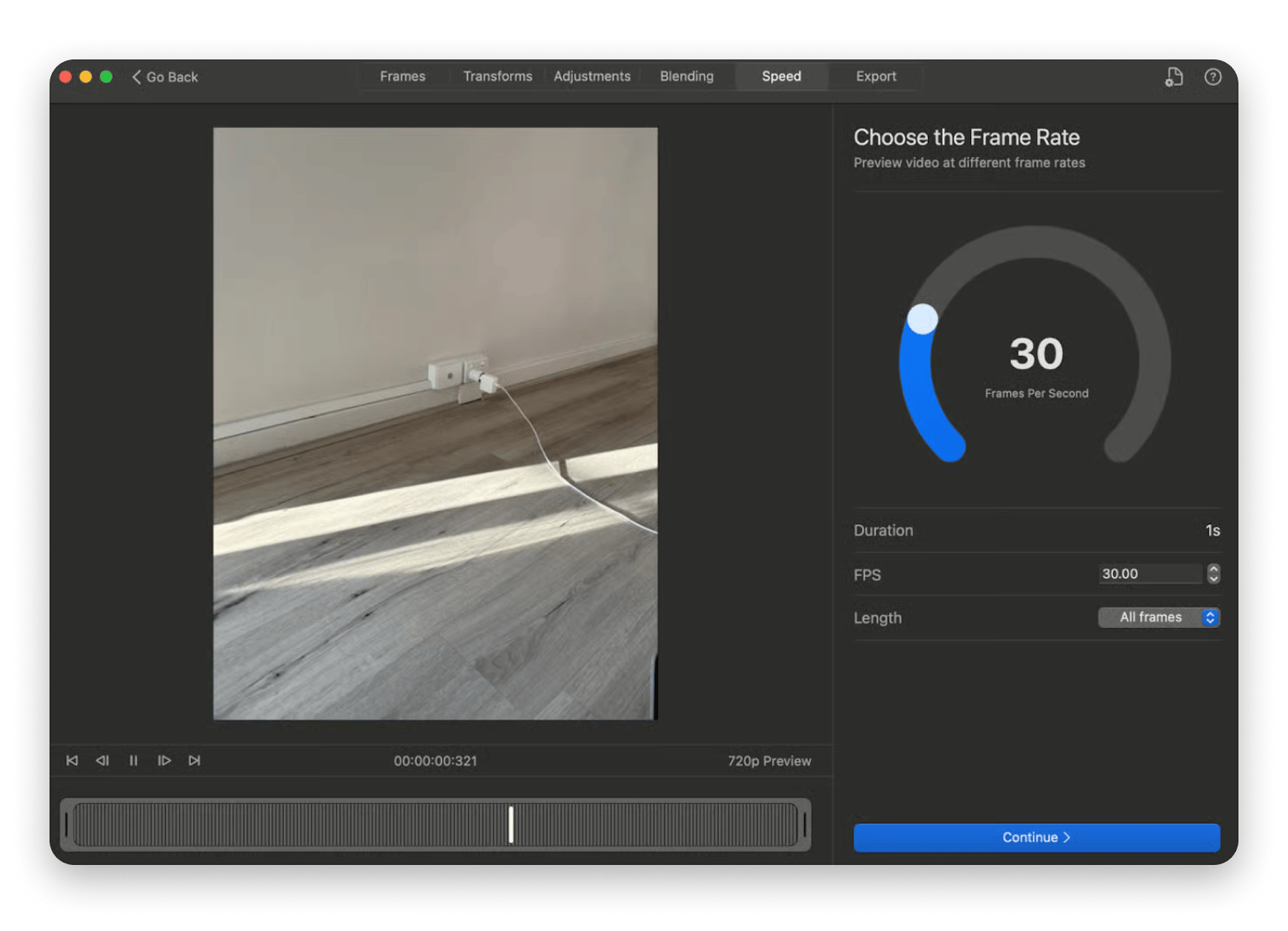
Task: Open the project settings document icon
Action: click(x=1173, y=77)
